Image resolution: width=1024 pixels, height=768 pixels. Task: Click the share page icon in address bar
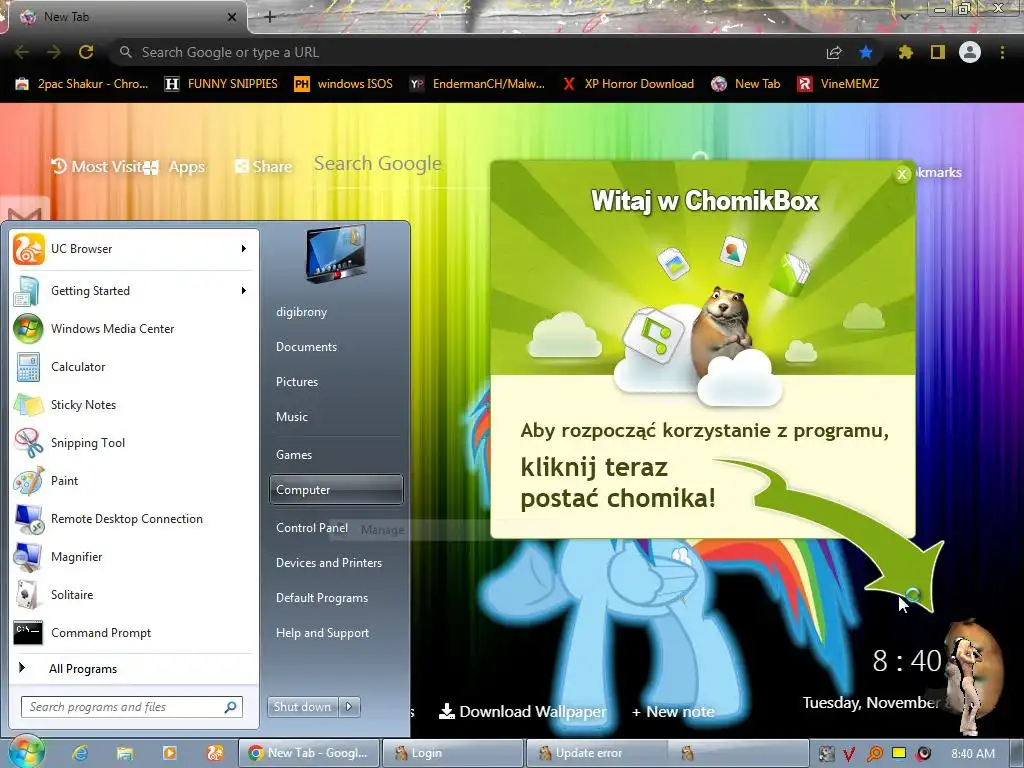pyautogui.click(x=834, y=53)
